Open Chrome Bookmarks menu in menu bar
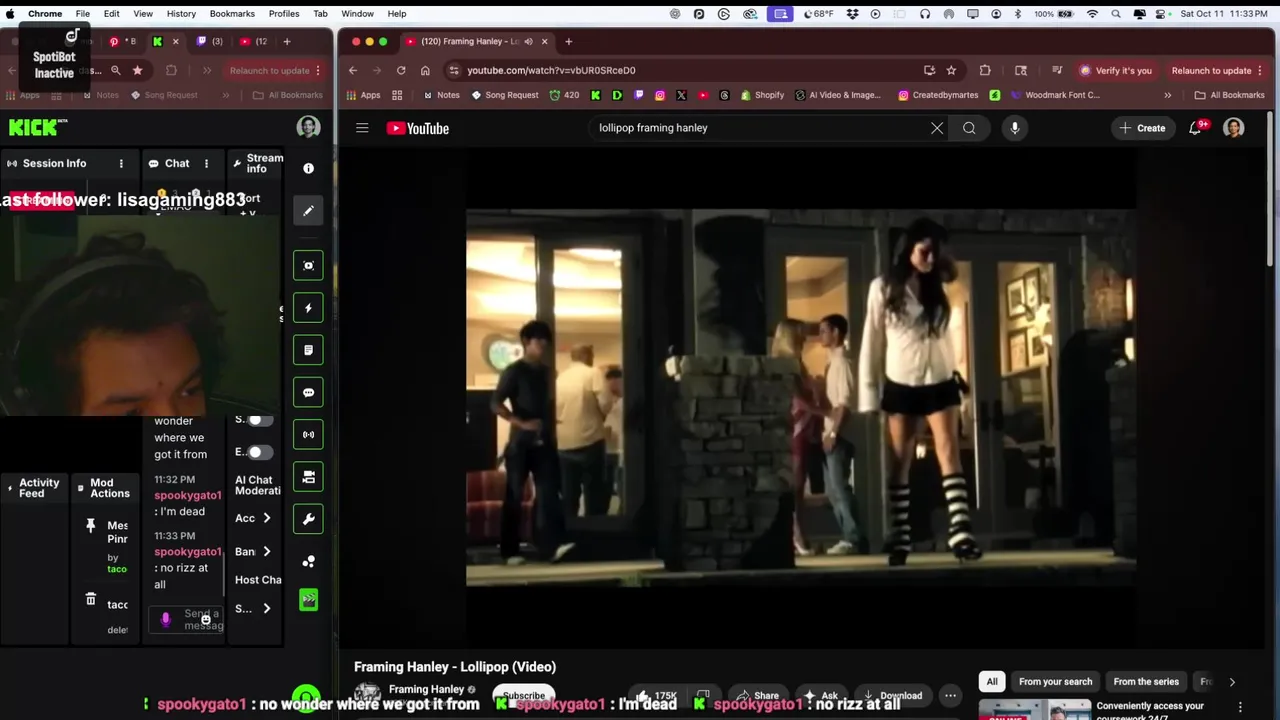 pos(232,14)
